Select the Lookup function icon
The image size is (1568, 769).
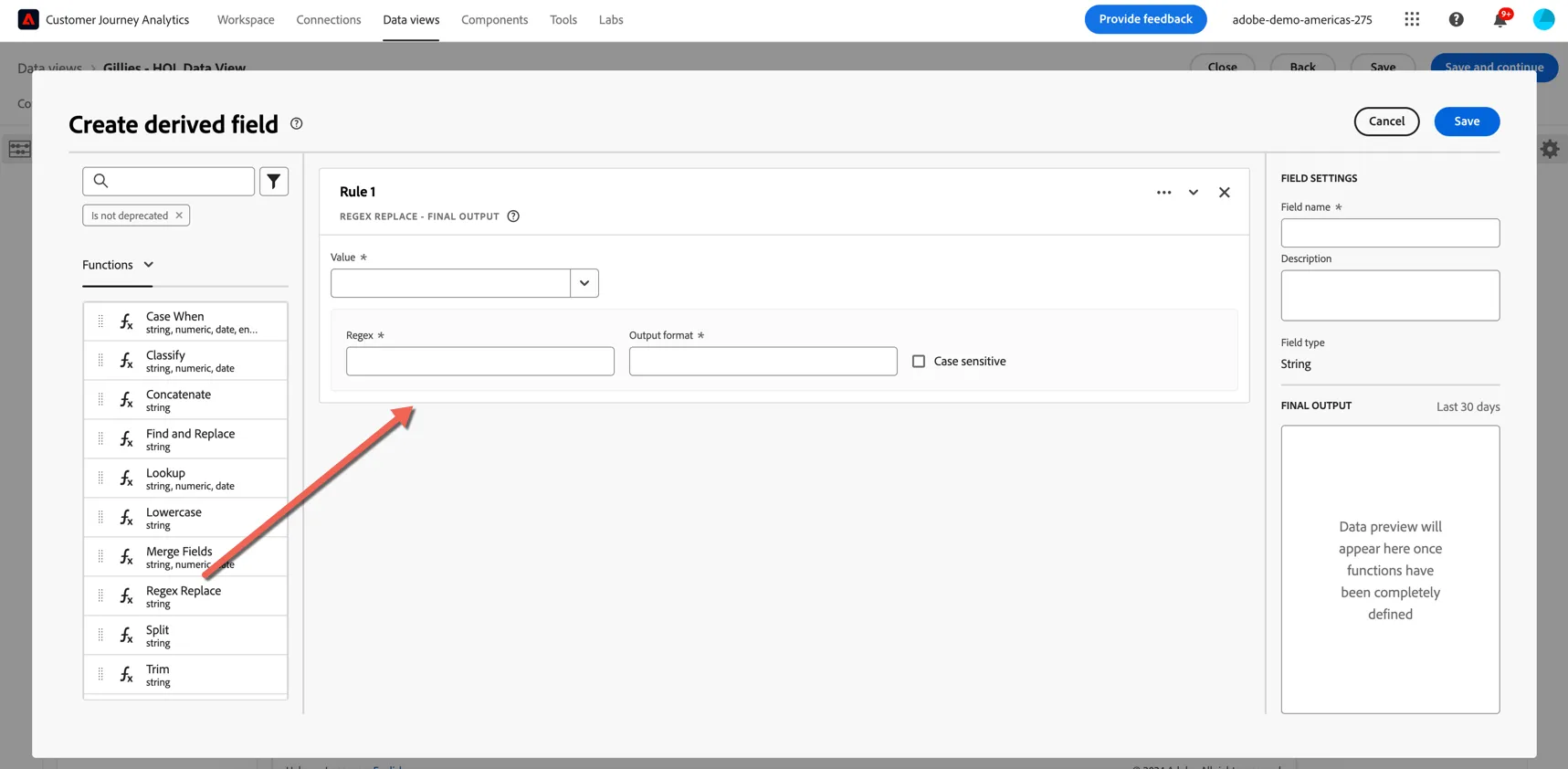coord(127,479)
